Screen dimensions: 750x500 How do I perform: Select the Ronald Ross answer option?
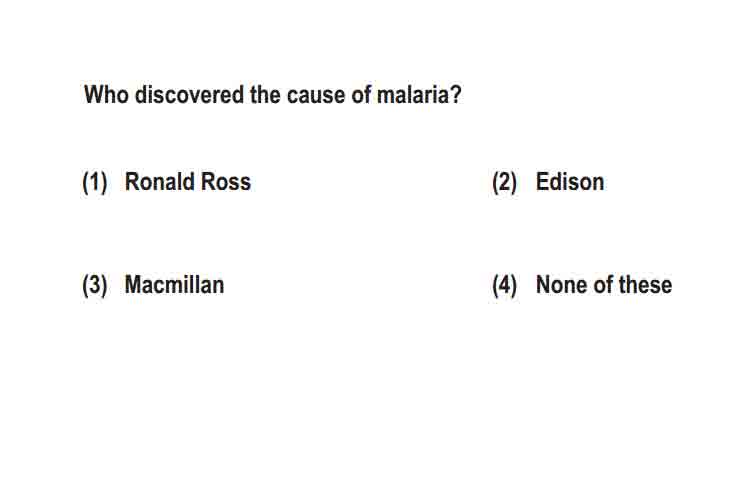pyautogui.click(x=188, y=182)
